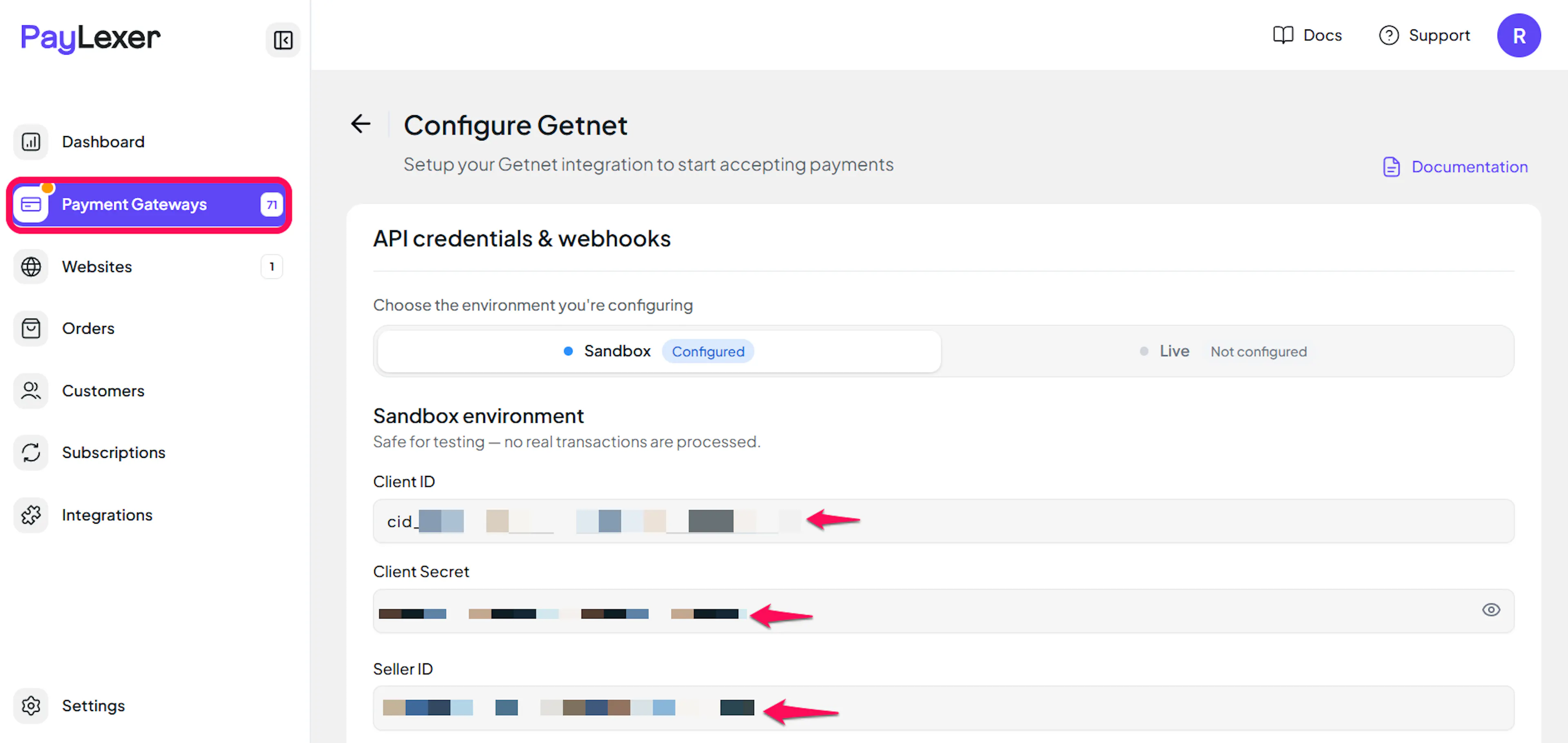The width and height of the screenshot is (1568, 743).
Task: Select the Payment Gateways card icon
Action: 31,204
